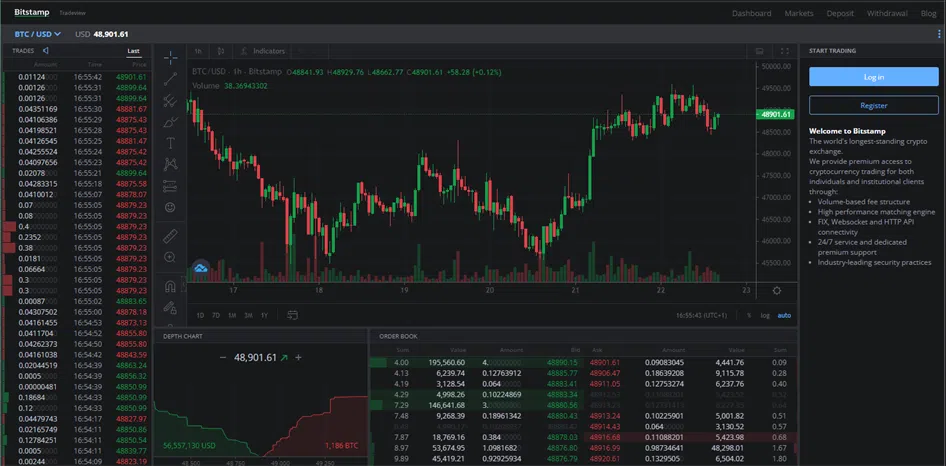
Task: Set chart range to 7D
Action: click(x=216, y=315)
